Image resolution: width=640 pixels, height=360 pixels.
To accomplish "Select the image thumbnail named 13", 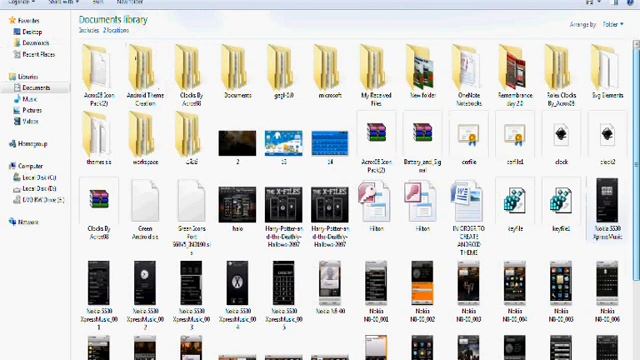I will coord(284,147).
